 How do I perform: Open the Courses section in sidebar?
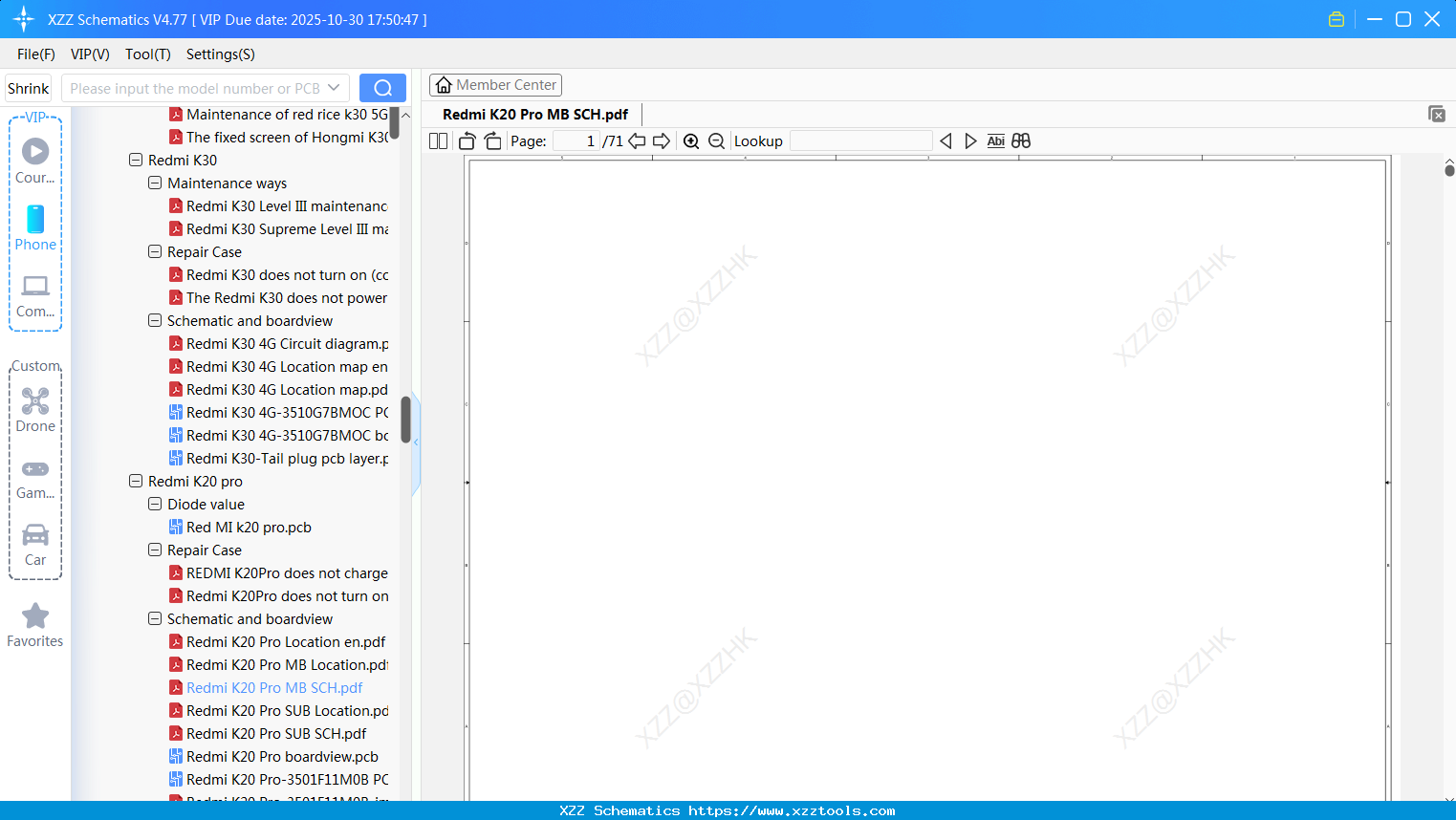pos(35,161)
